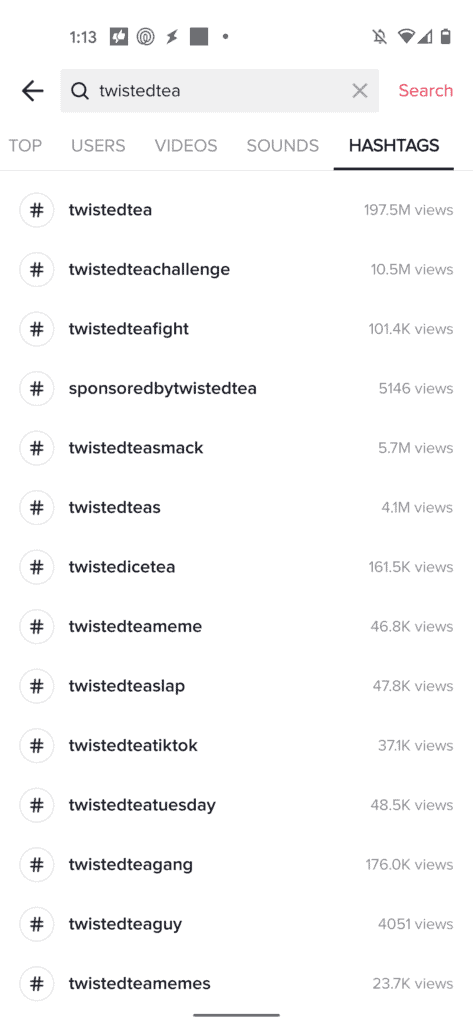Open the twistedicetea hashtag result
This screenshot has height=1024, width=473.
coord(236,567)
